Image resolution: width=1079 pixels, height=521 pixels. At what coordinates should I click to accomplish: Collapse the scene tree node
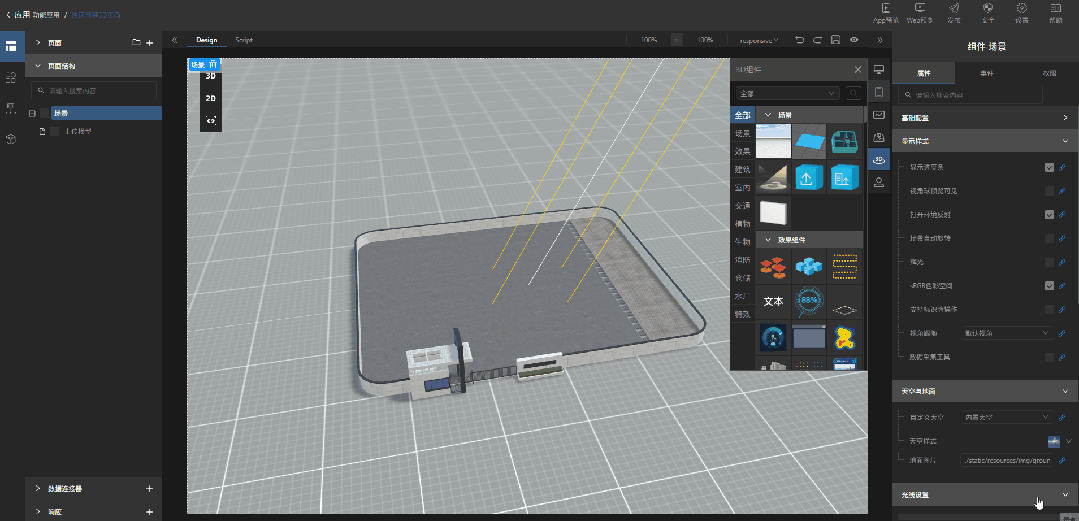point(32,113)
